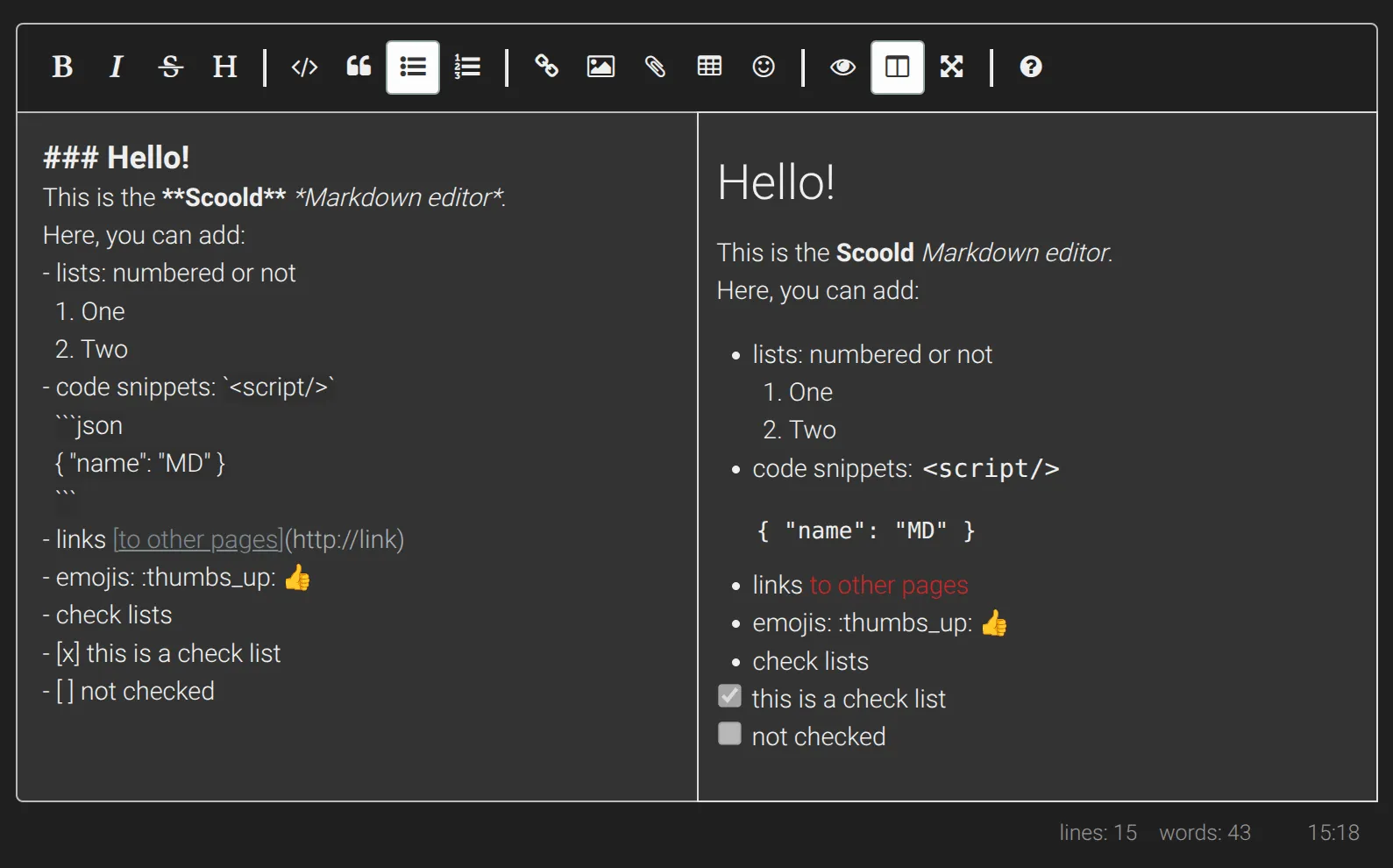Insert a hyperlink with the chain icon
The width and height of the screenshot is (1393, 868).
[x=546, y=67]
